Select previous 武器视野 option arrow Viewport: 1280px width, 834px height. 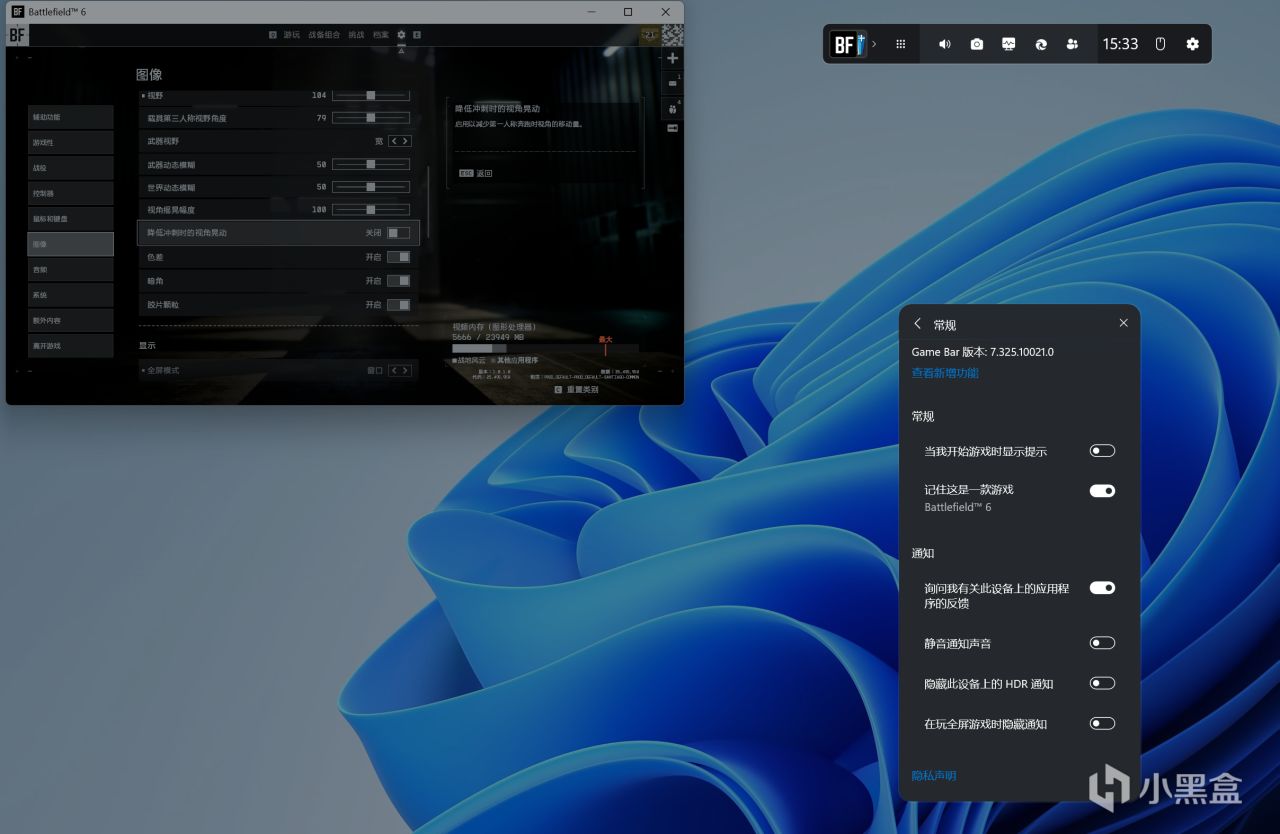(x=394, y=141)
